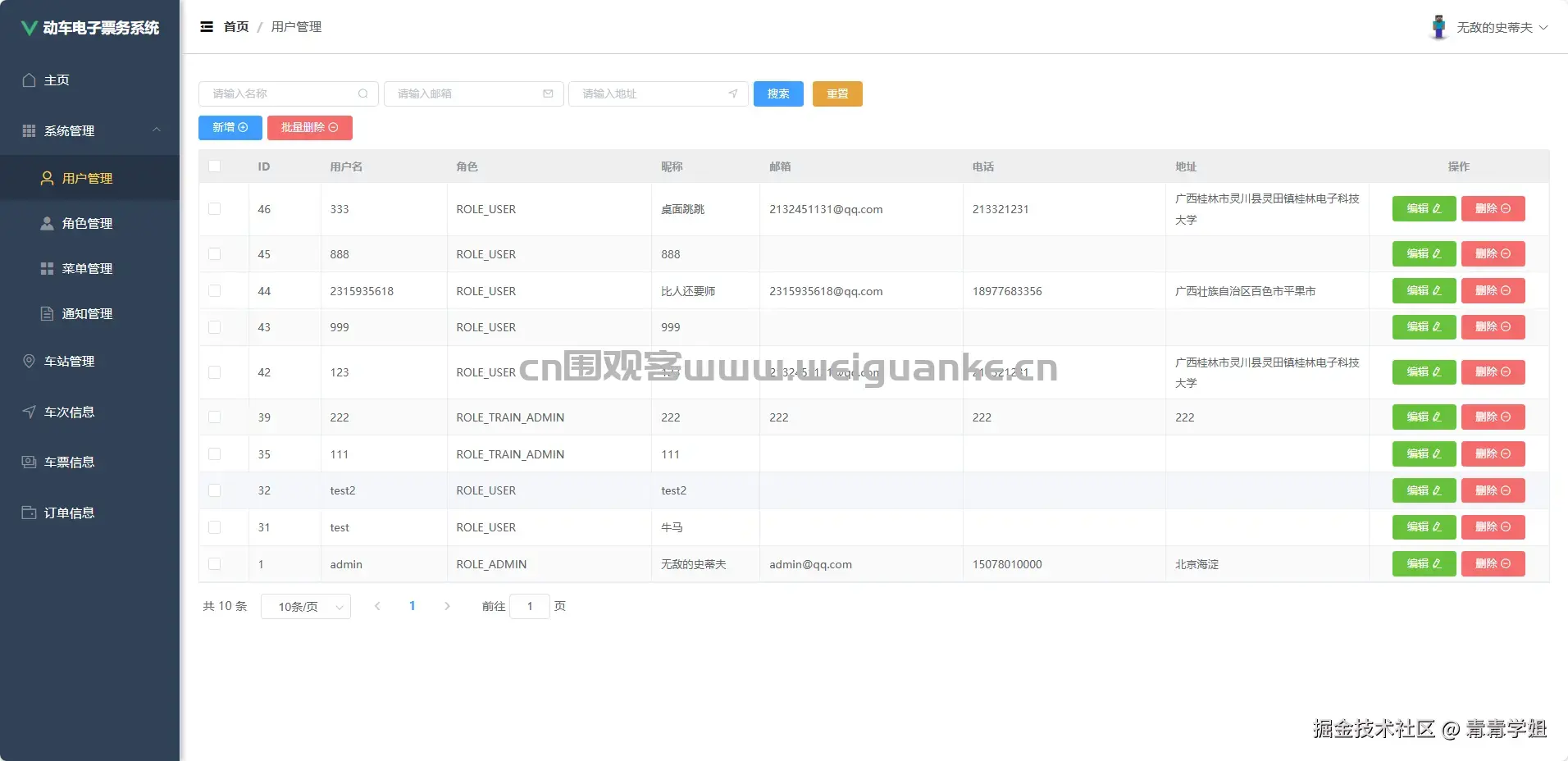Collapse the 系统管理 submenu
Viewport: 1568px width, 761px height.
(89, 130)
